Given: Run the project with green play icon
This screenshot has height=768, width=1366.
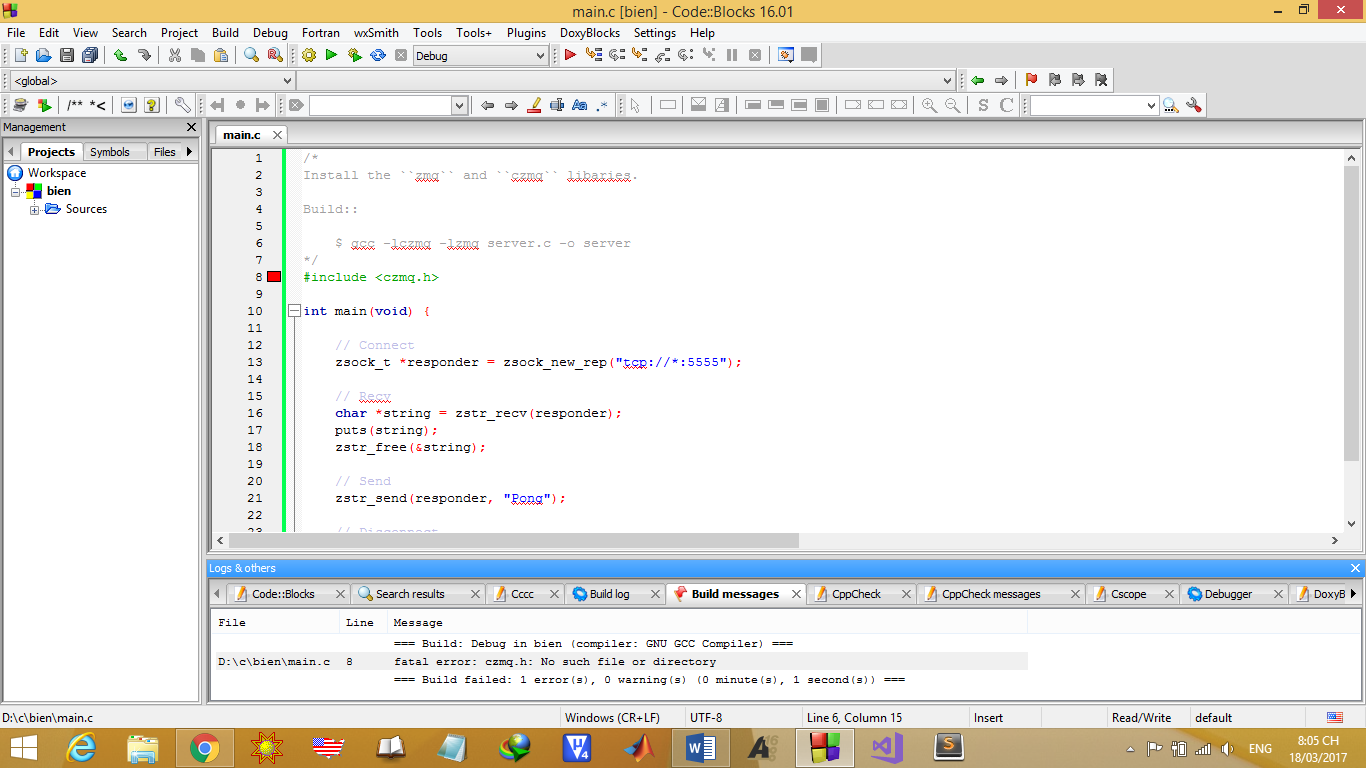Looking at the screenshot, I should click(x=331, y=56).
